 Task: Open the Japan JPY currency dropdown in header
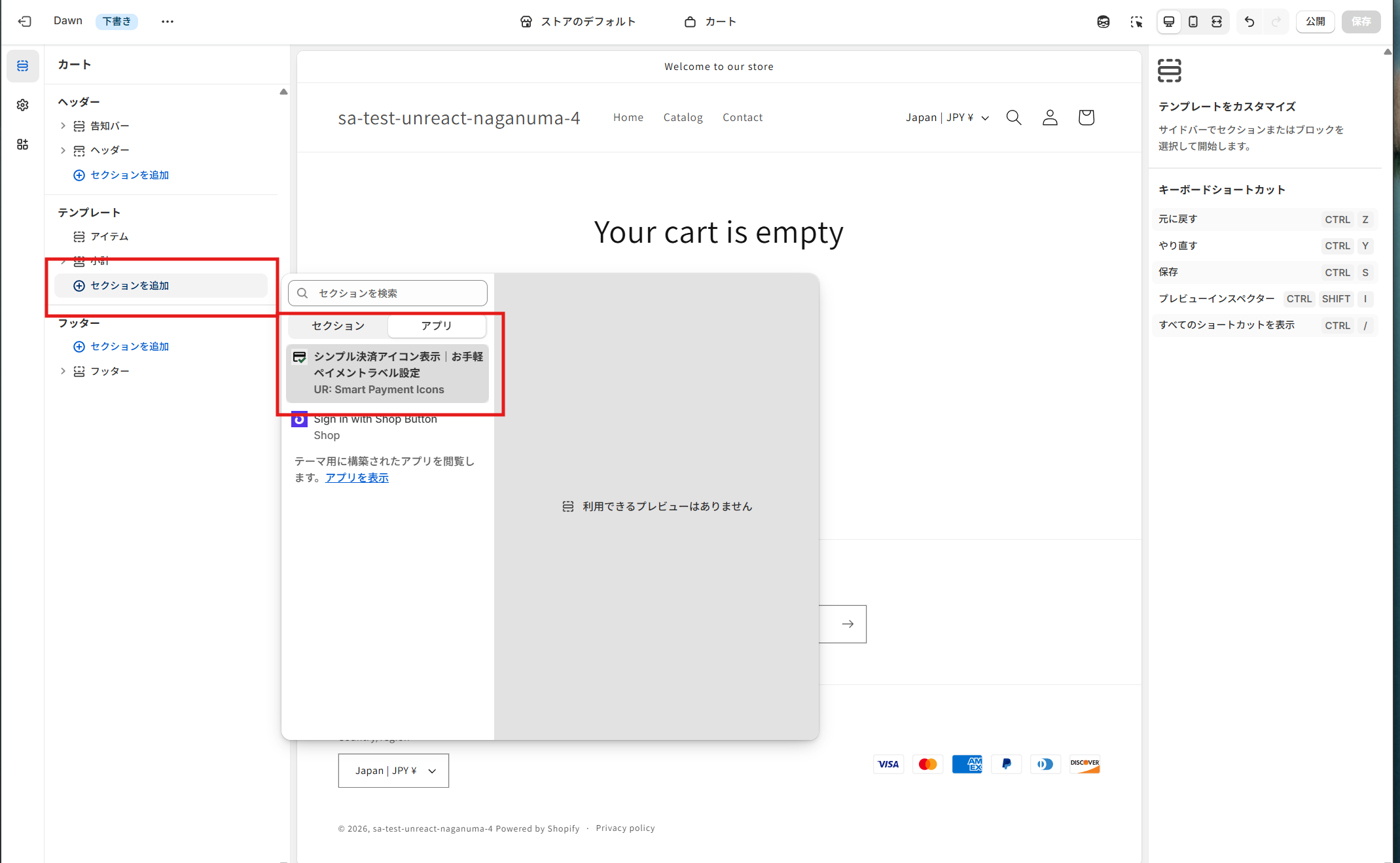(947, 118)
